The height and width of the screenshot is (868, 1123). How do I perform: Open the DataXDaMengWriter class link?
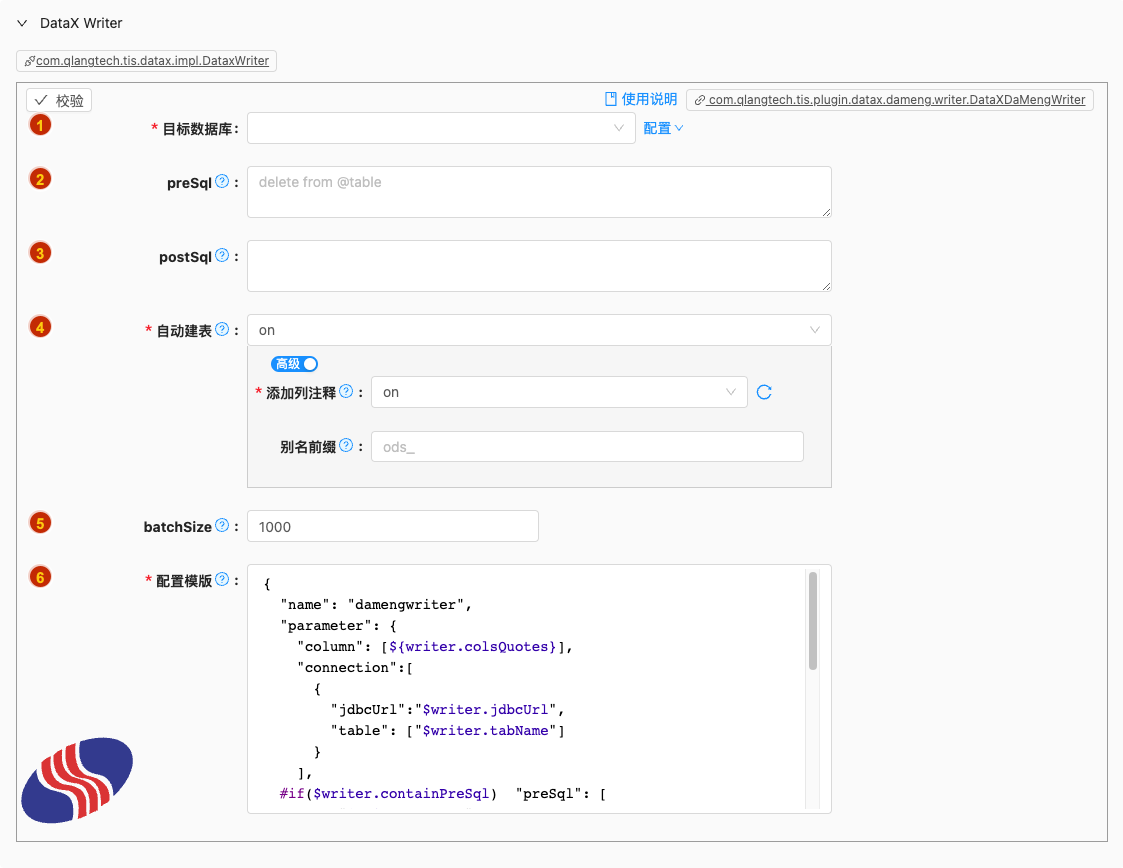(x=890, y=100)
